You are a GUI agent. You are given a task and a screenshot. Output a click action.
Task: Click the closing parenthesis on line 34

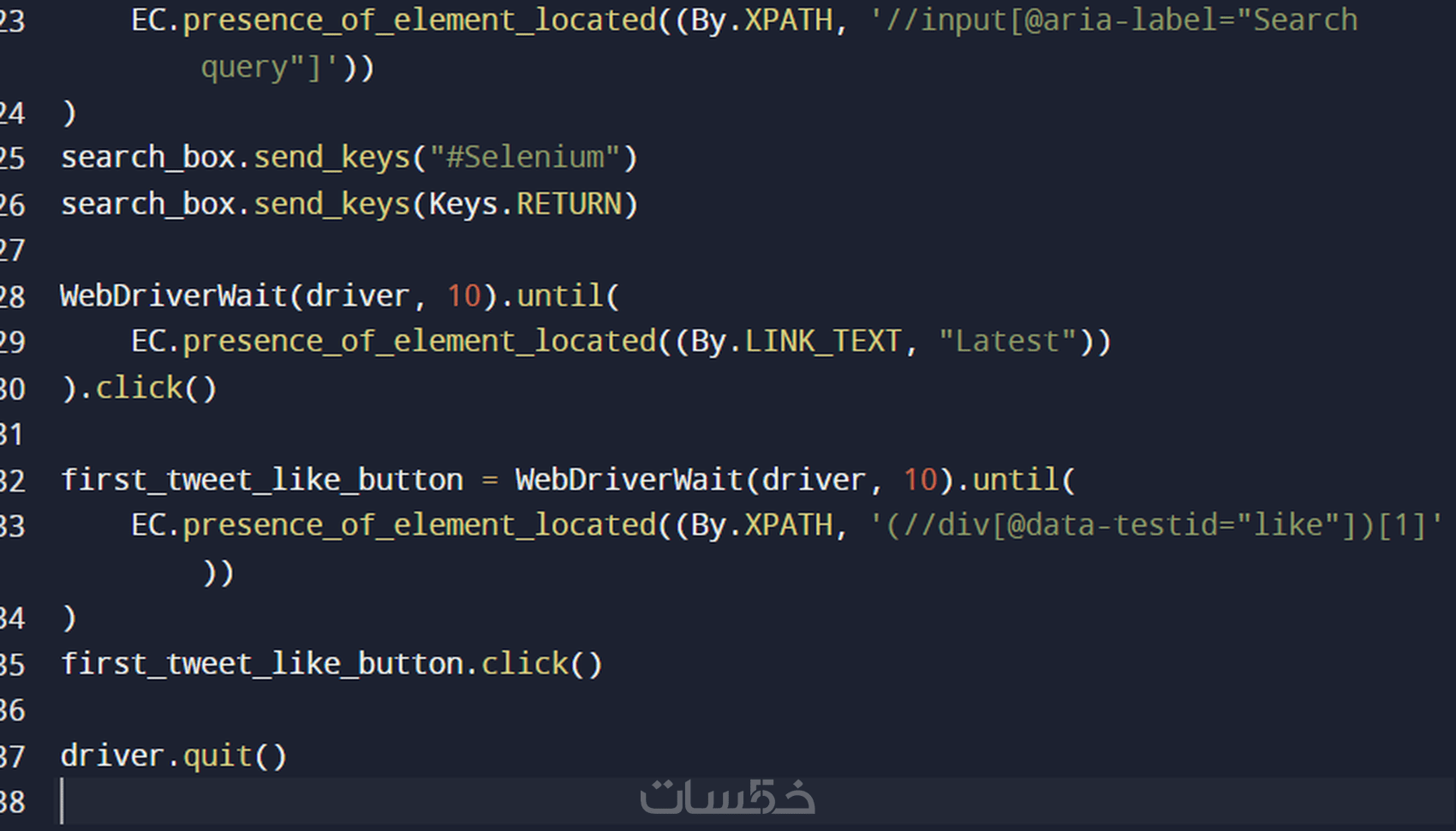tap(69, 618)
